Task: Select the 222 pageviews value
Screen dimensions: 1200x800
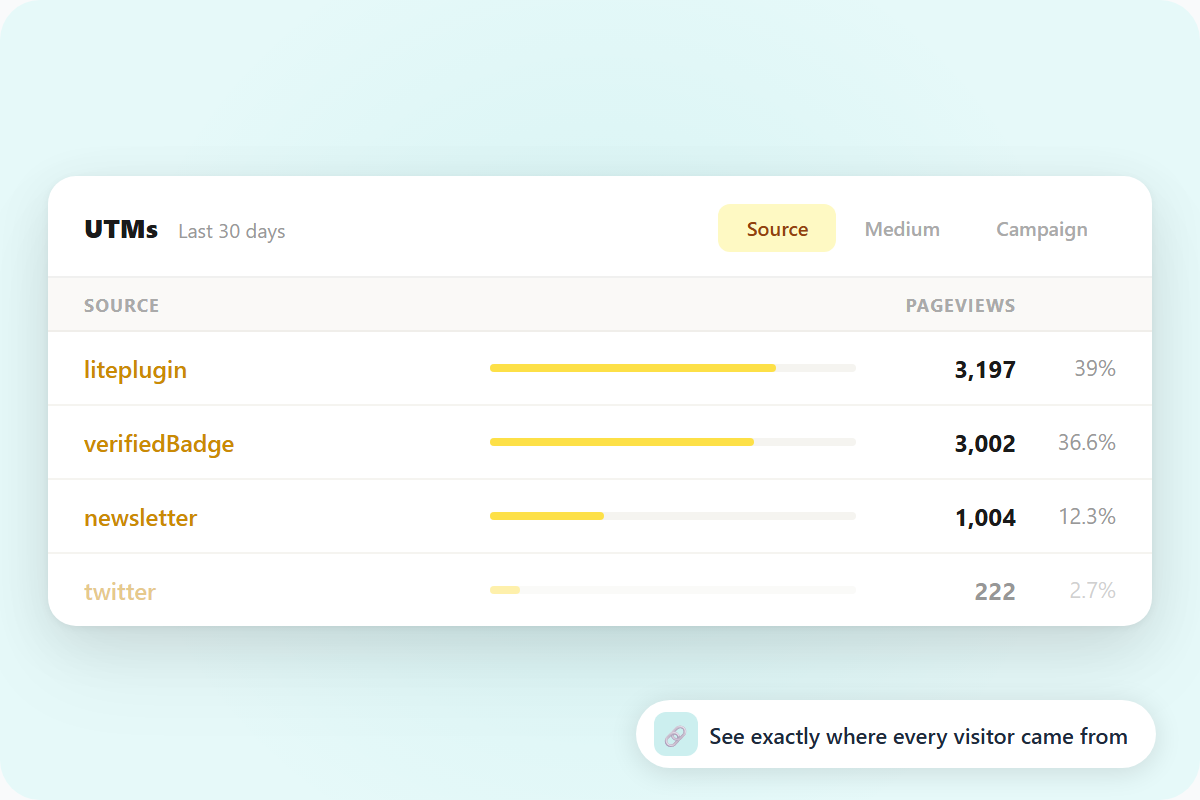Action: point(995,592)
